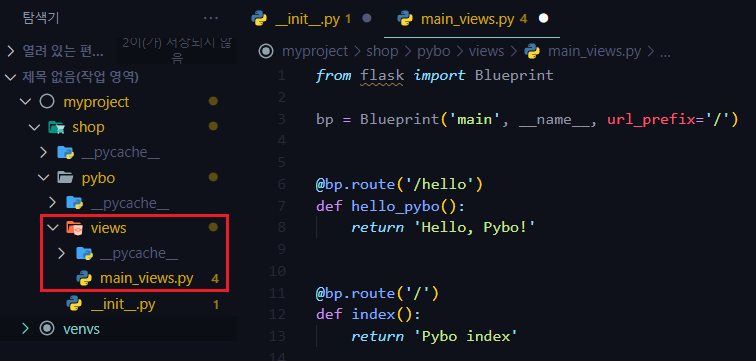Close unsaved __init__.py tab via its dot
Viewport: 756px width, 361px height.
367,19
